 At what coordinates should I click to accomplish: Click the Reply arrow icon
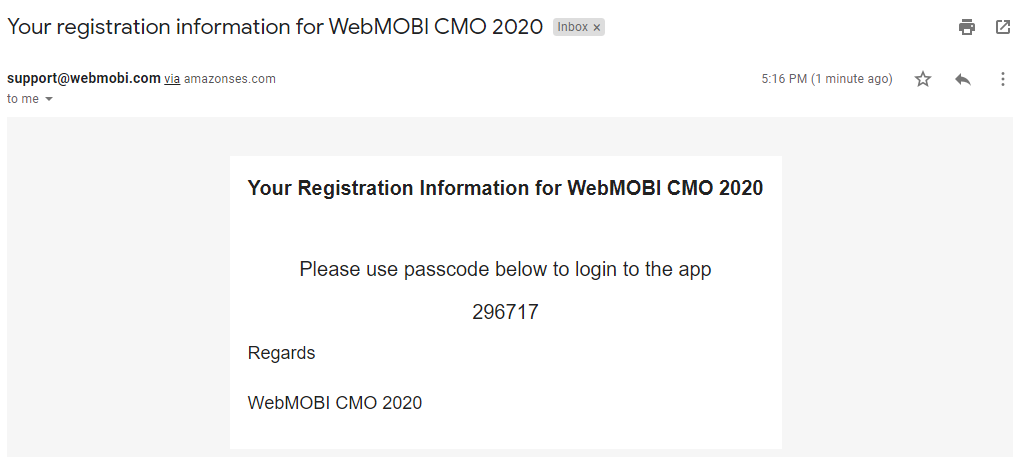coord(962,79)
